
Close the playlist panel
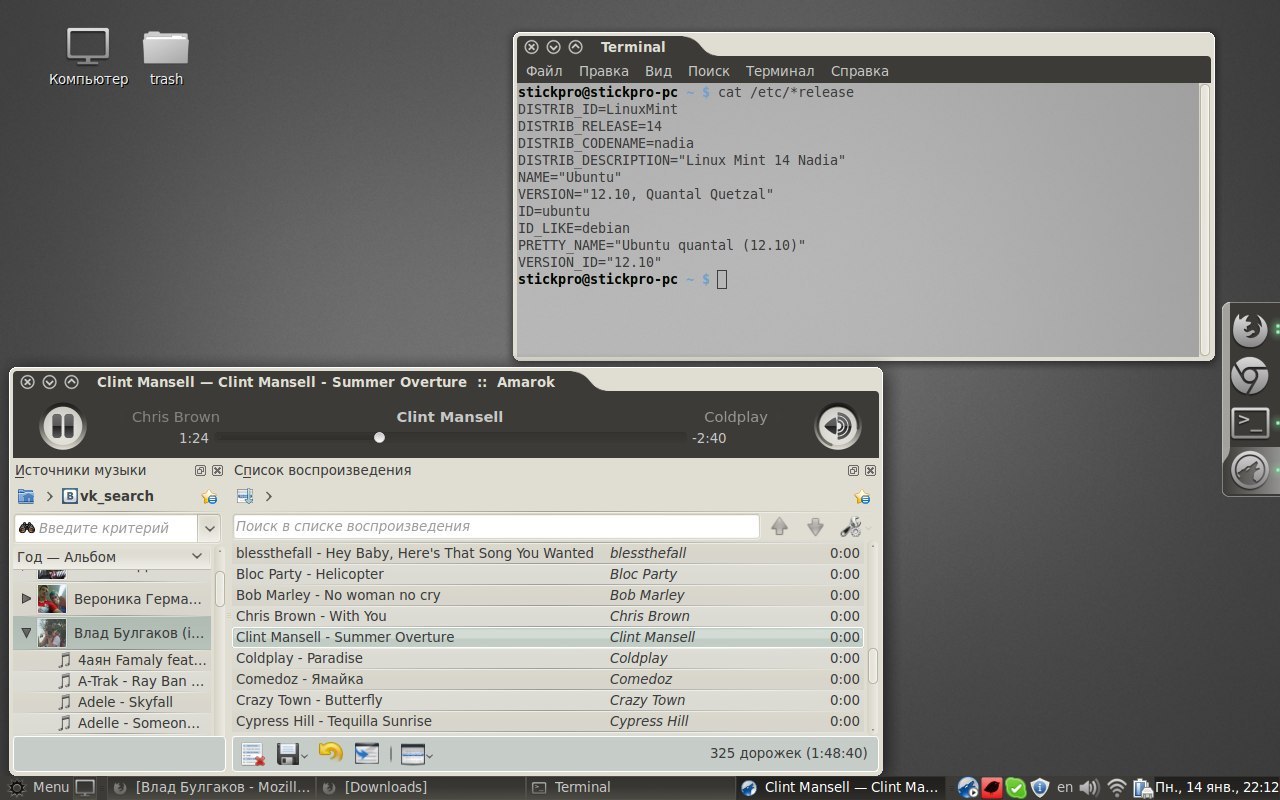(870, 470)
